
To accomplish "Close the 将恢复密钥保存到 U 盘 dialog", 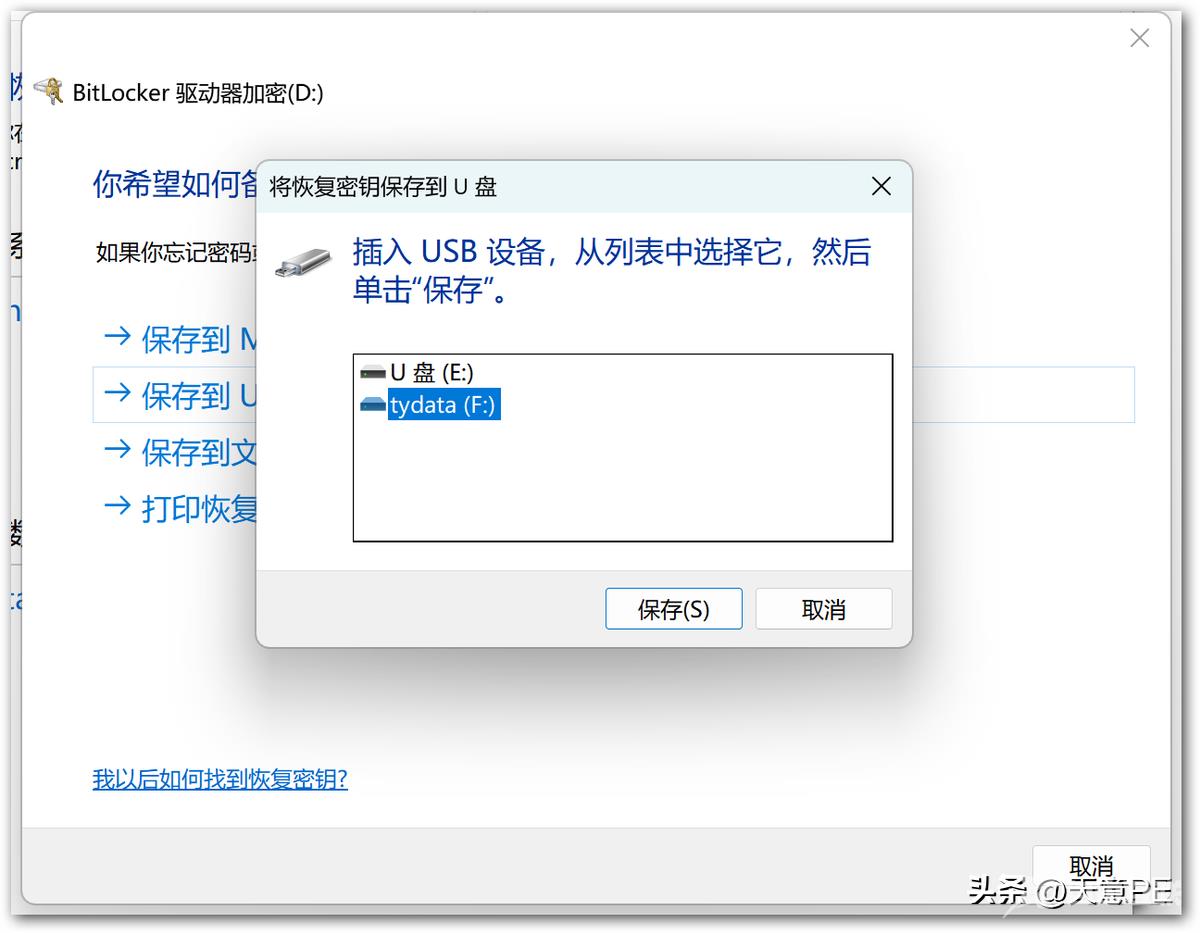I will coord(881,186).
